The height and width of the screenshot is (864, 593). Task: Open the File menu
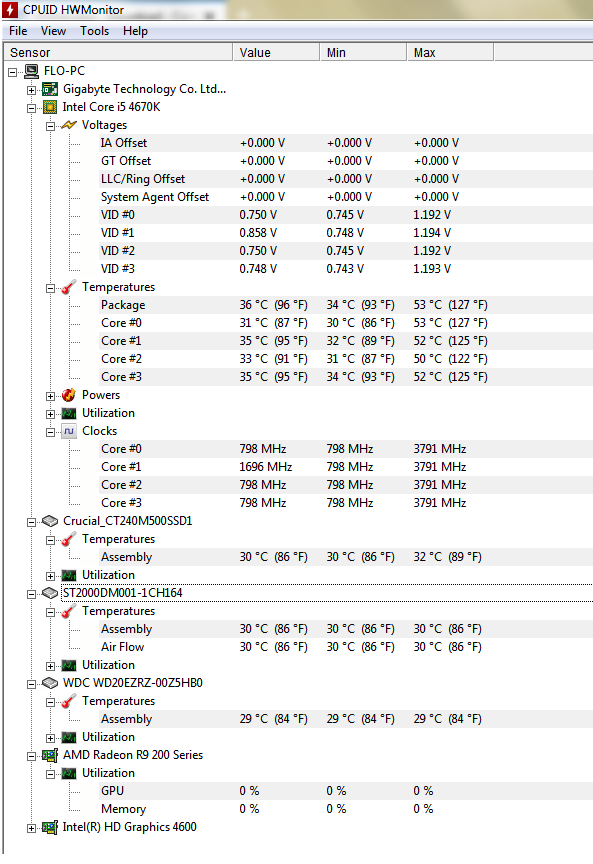(18, 31)
